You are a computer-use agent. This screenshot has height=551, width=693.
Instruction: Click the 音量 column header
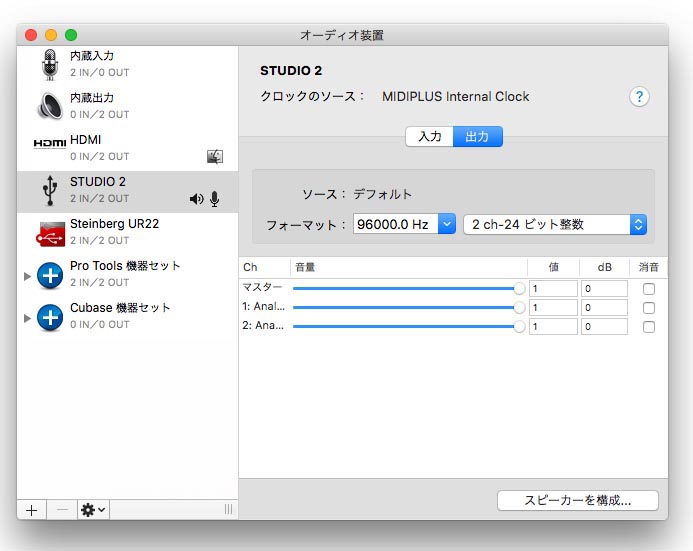coord(409,267)
